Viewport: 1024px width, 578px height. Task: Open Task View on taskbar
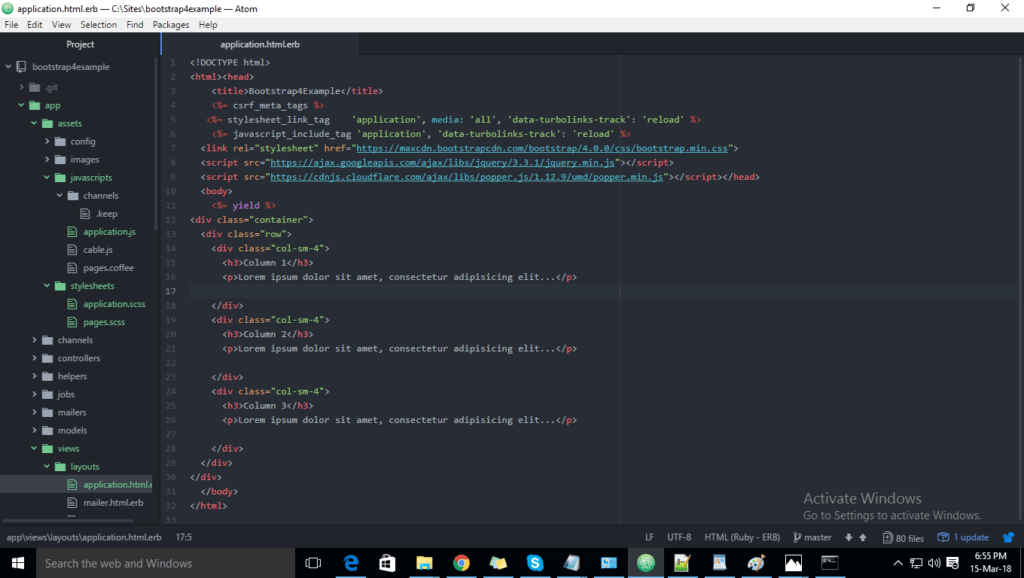313,563
